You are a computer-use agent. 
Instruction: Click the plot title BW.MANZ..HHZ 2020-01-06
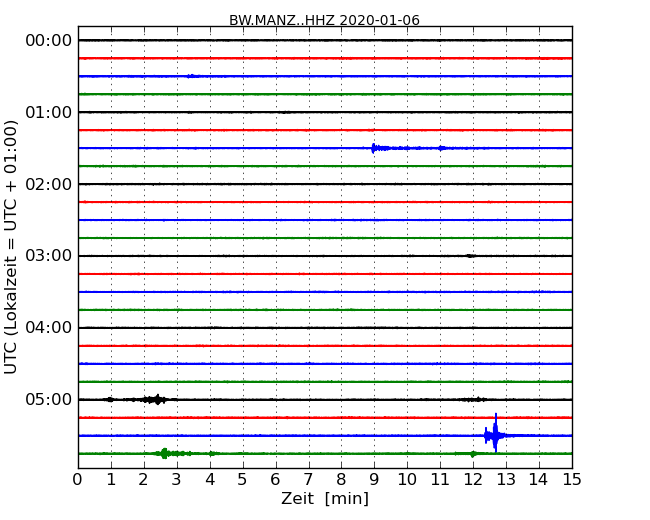[x=324, y=20]
